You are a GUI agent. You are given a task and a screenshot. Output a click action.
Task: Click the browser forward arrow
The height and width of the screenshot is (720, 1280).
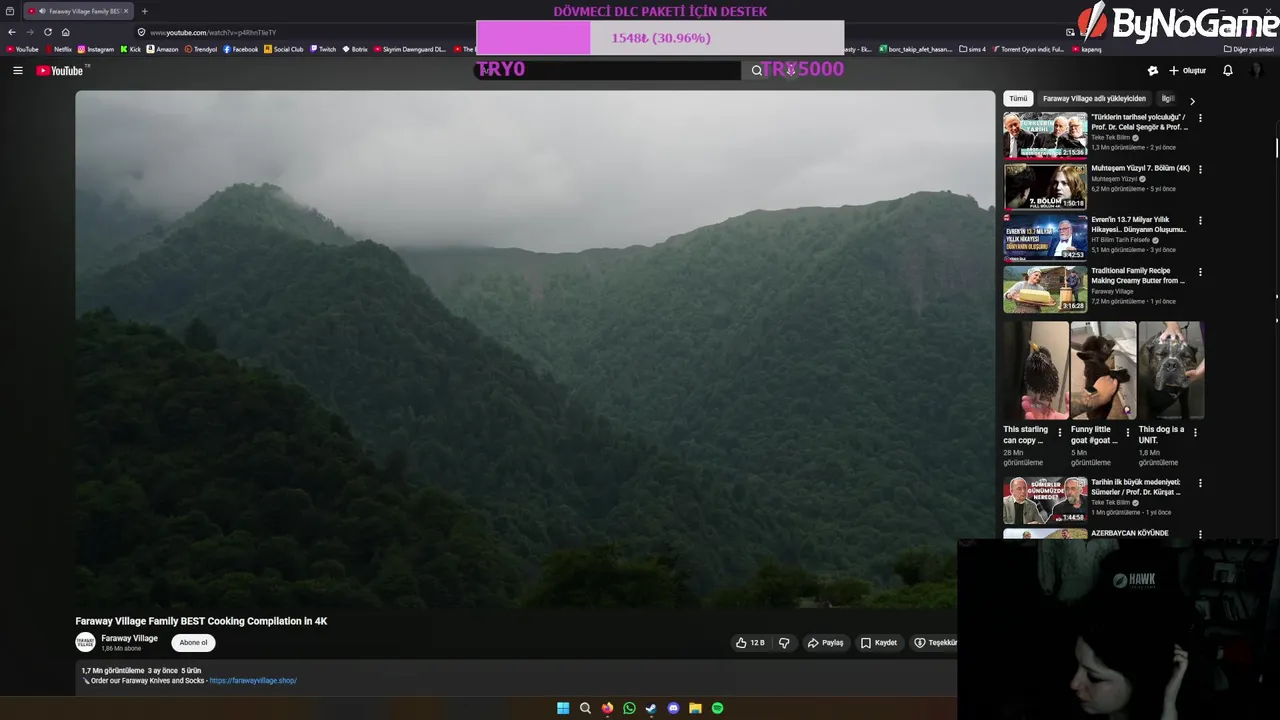tap(30, 32)
